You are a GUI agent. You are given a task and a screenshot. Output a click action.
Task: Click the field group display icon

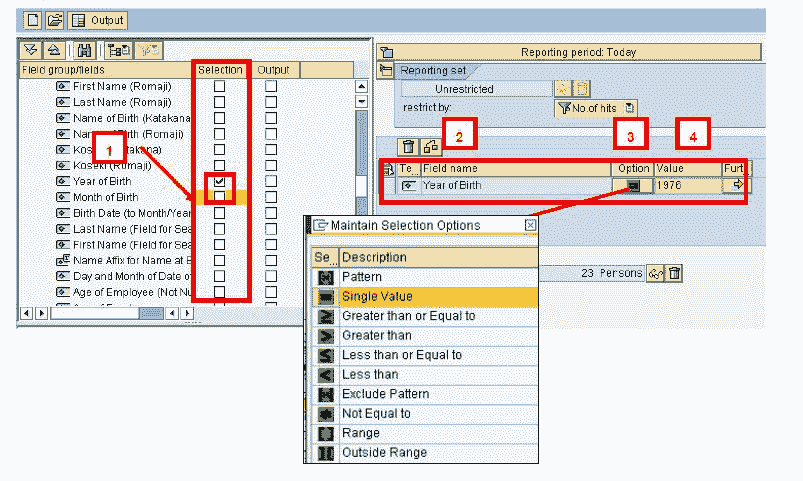tap(119, 50)
